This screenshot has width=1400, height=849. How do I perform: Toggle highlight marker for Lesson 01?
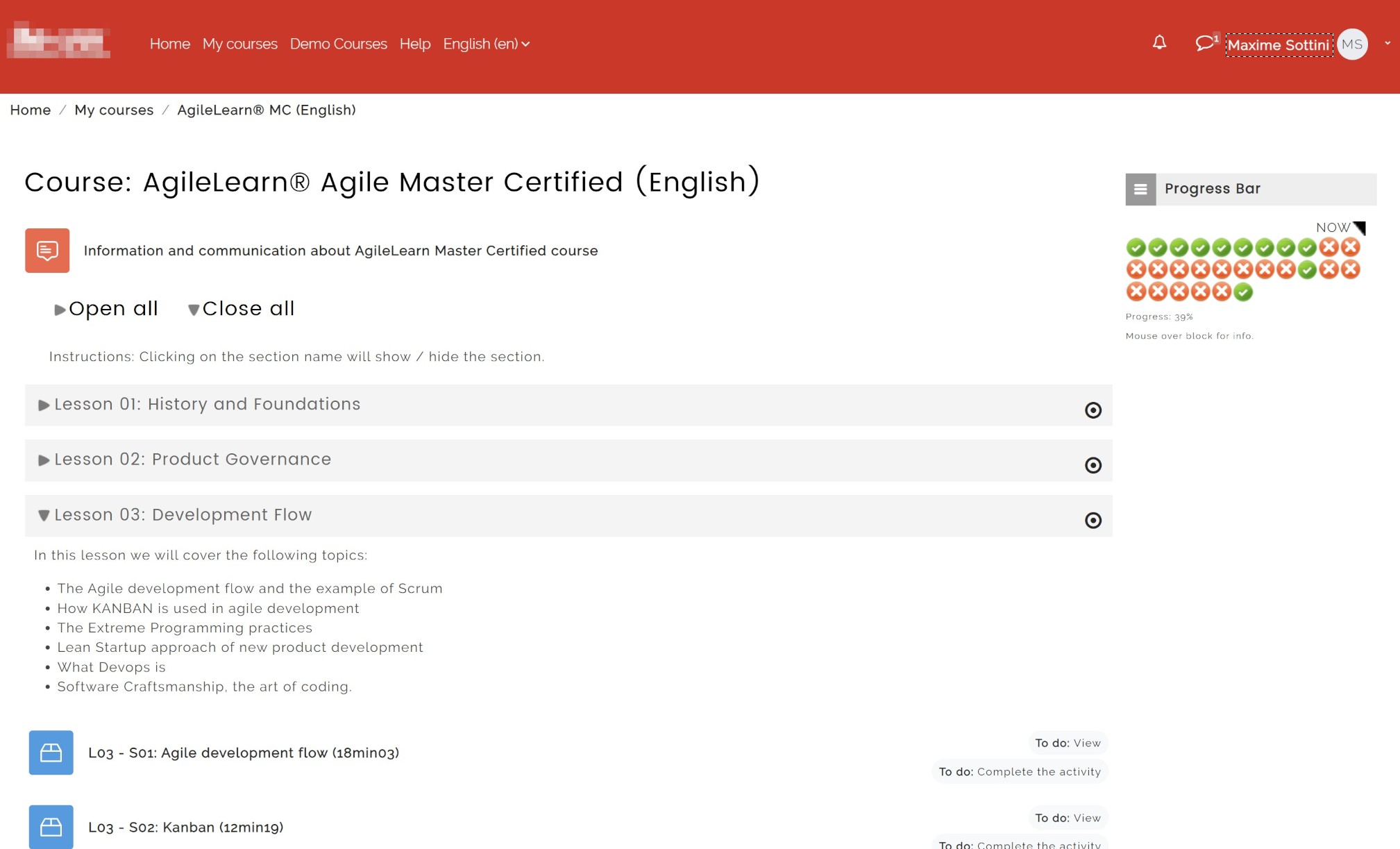click(x=1093, y=410)
